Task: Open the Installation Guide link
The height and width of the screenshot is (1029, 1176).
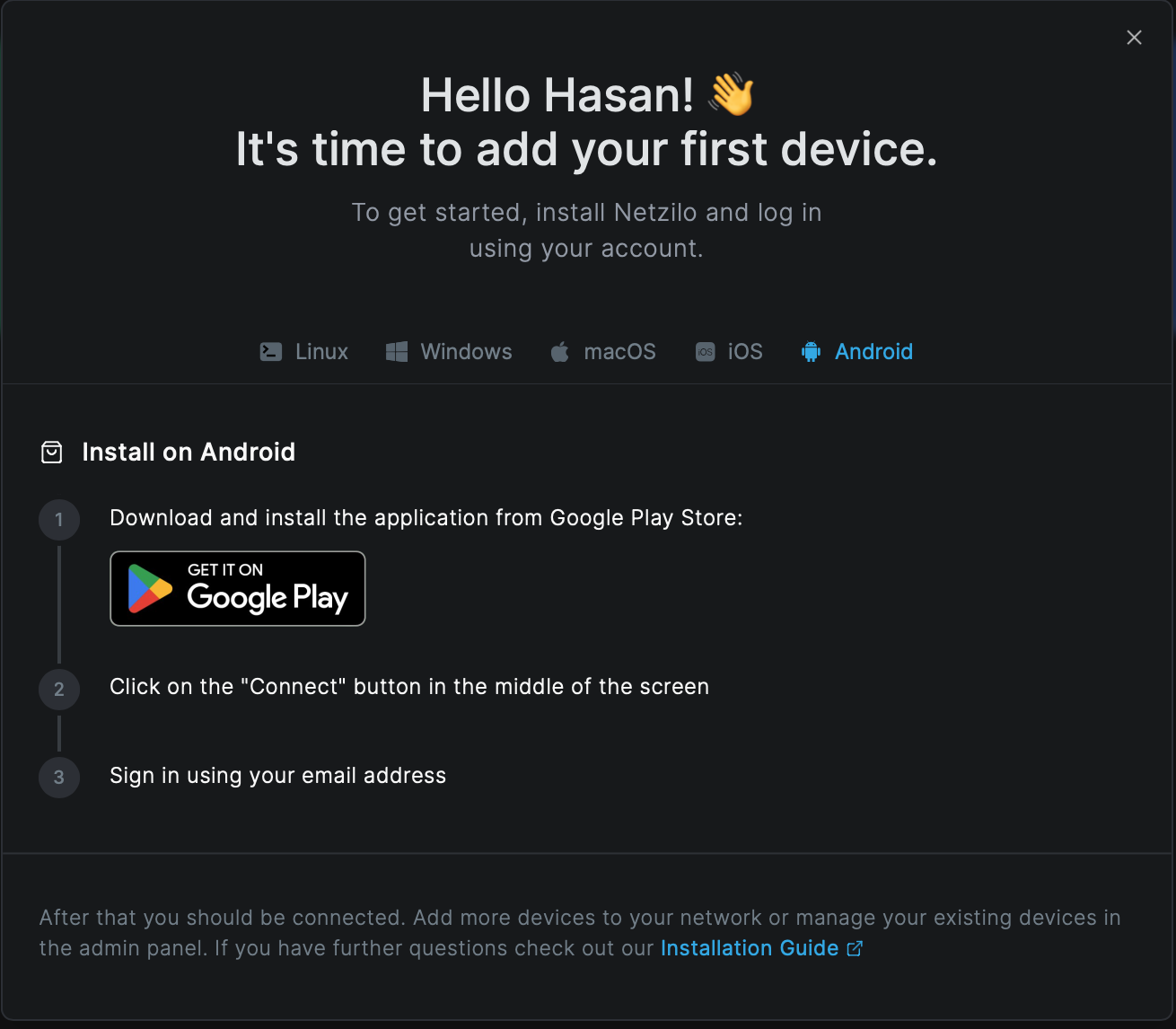Action: [750, 948]
